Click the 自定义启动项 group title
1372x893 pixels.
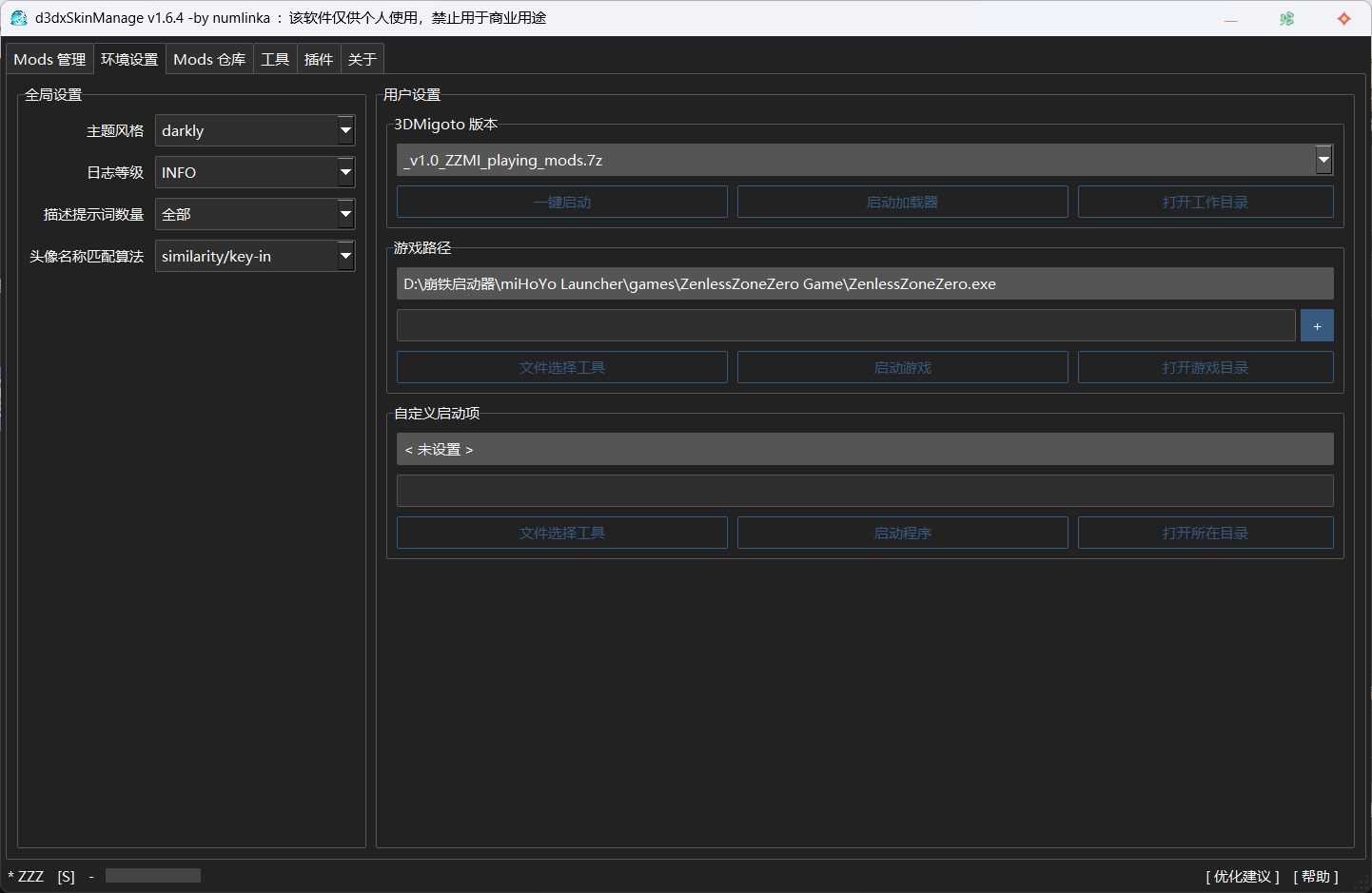pyautogui.click(x=437, y=413)
